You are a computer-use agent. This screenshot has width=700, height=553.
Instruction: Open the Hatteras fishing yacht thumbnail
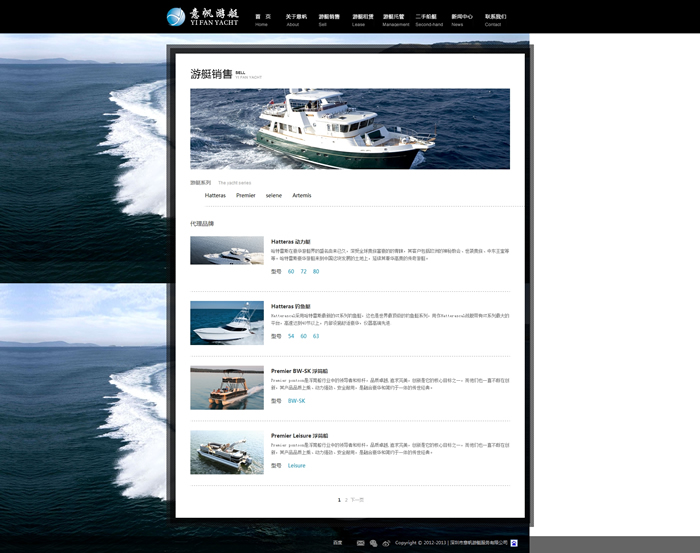[x=227, y=323]
